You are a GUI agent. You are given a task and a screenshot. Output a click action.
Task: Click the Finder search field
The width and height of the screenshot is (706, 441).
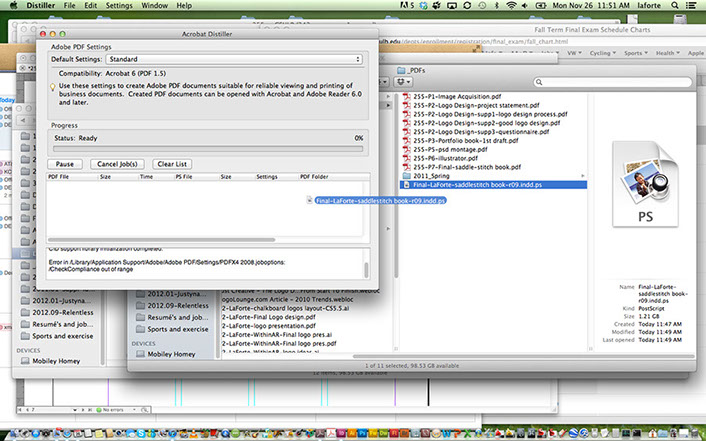coord(612,82)
